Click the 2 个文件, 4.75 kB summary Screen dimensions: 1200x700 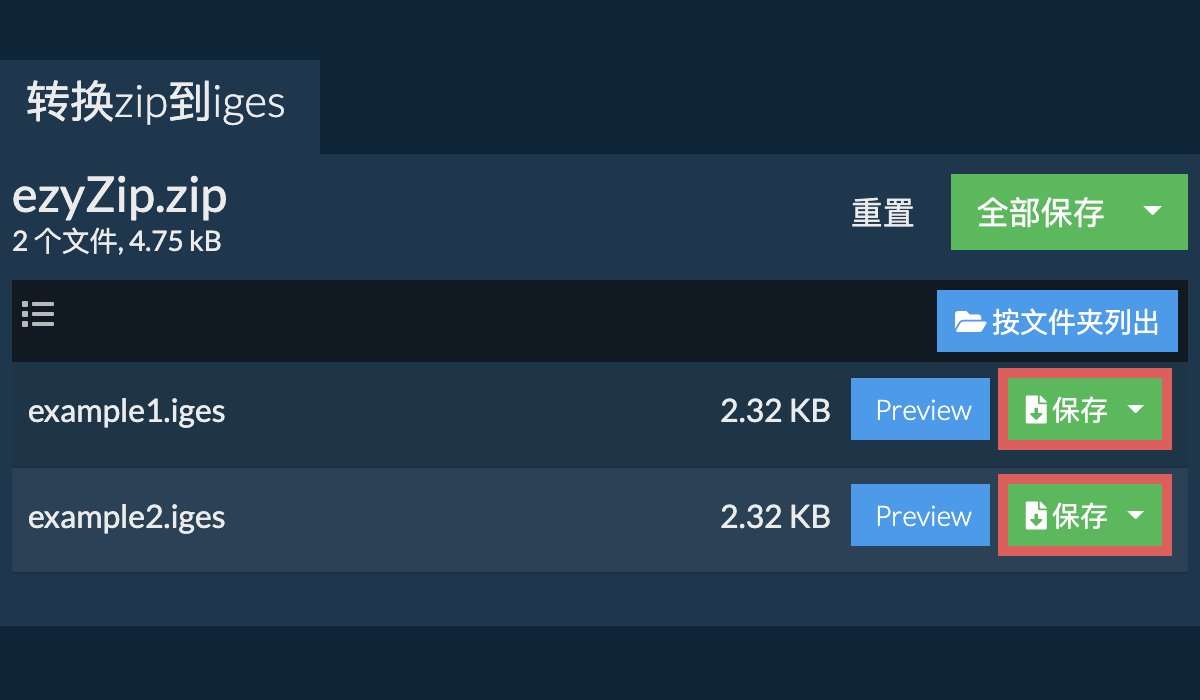(x=116, y=241)
